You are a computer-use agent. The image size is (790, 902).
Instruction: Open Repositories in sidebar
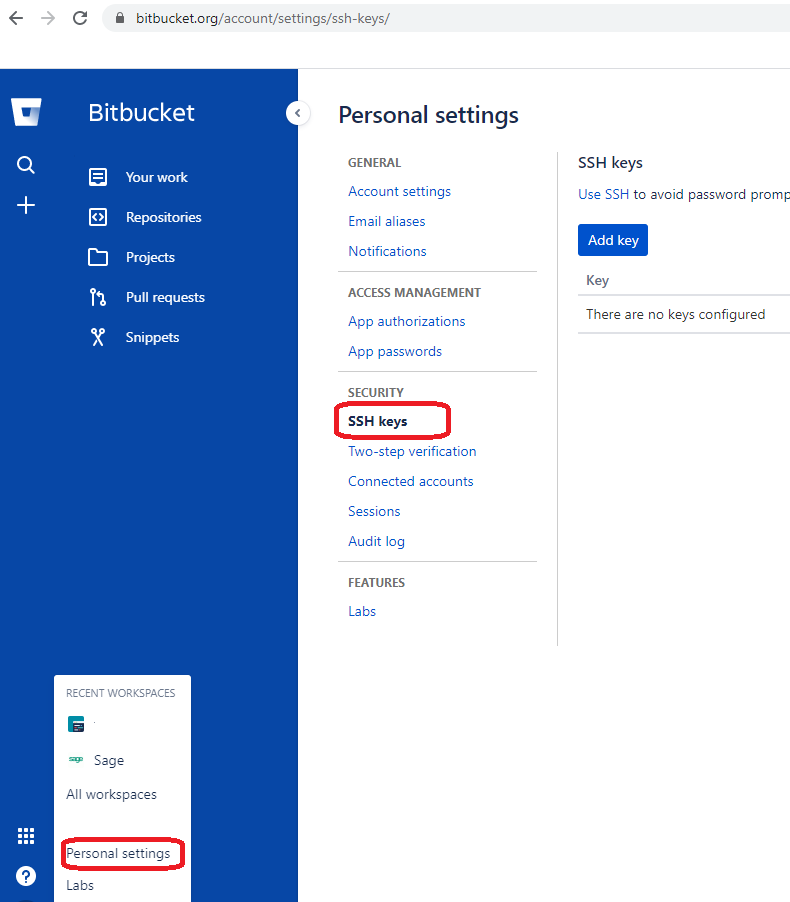coord(163,217)
